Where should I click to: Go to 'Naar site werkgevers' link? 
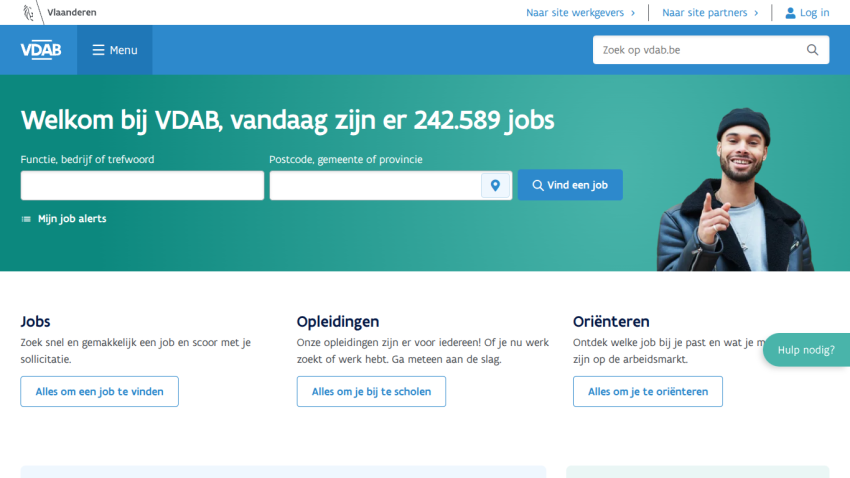click(x=581, y=12)
